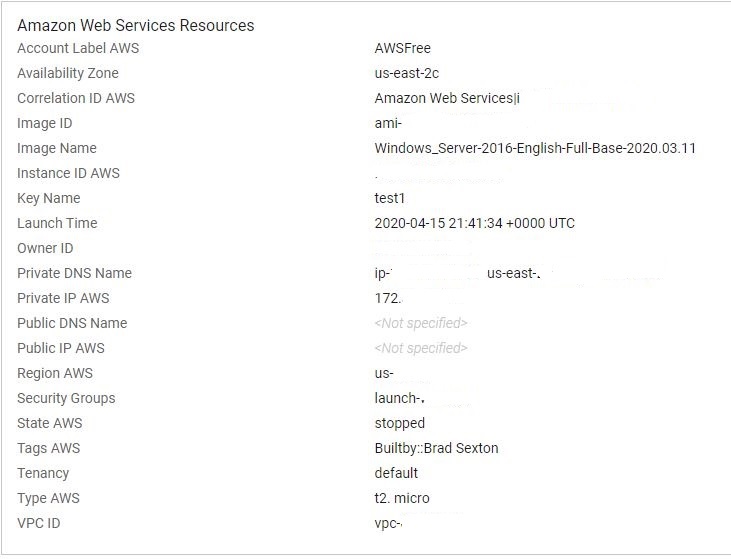Viewport: 731px width, 559px height.
Task: Click the 't2. micro' instance type value
Action: tap(402, 498)
